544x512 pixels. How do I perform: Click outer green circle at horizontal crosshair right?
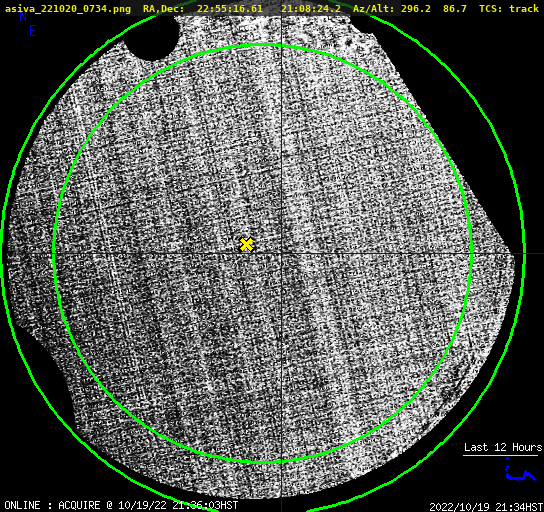tap(524, 254)
